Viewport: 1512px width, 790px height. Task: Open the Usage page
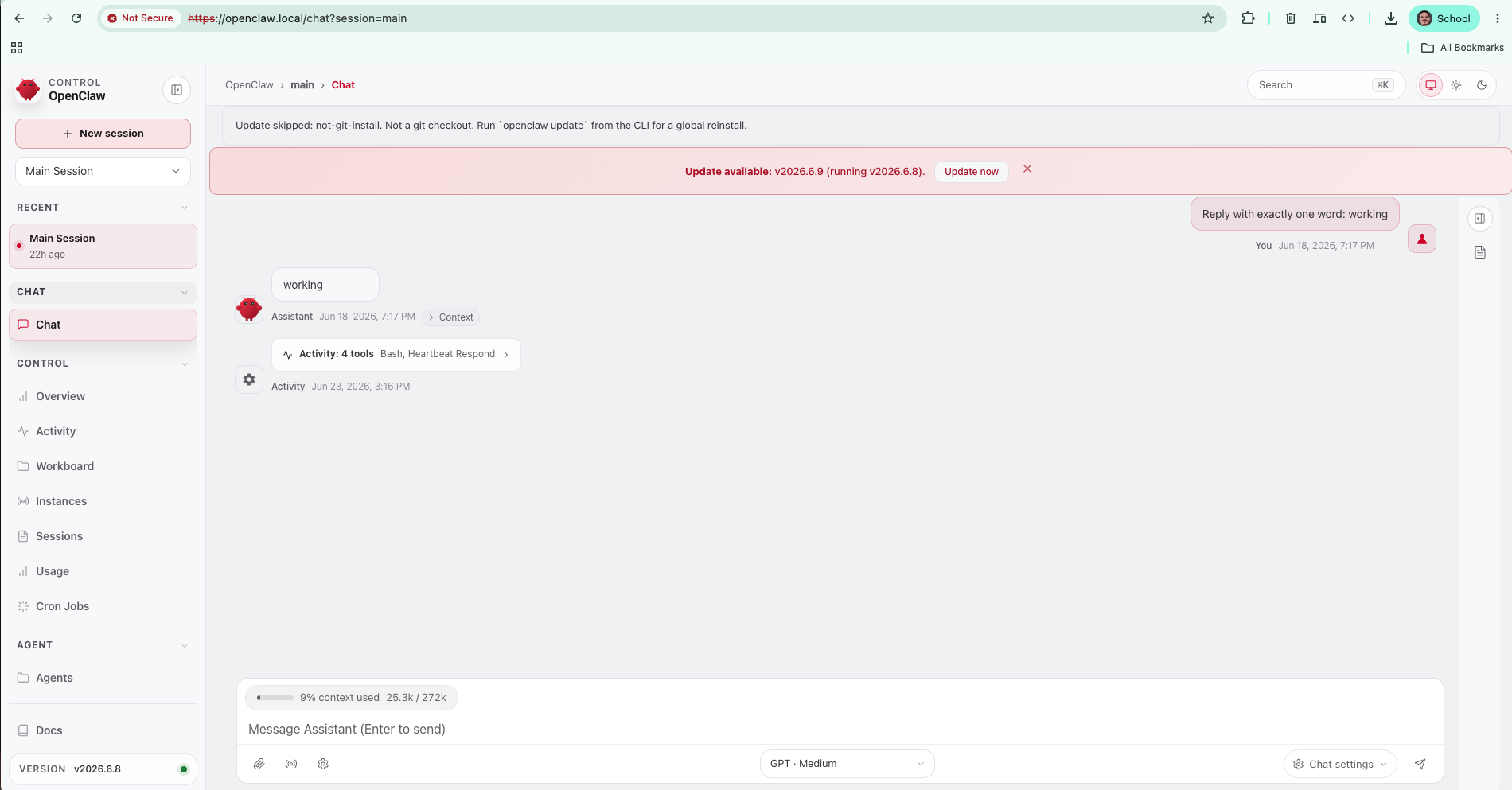(103, 571)
